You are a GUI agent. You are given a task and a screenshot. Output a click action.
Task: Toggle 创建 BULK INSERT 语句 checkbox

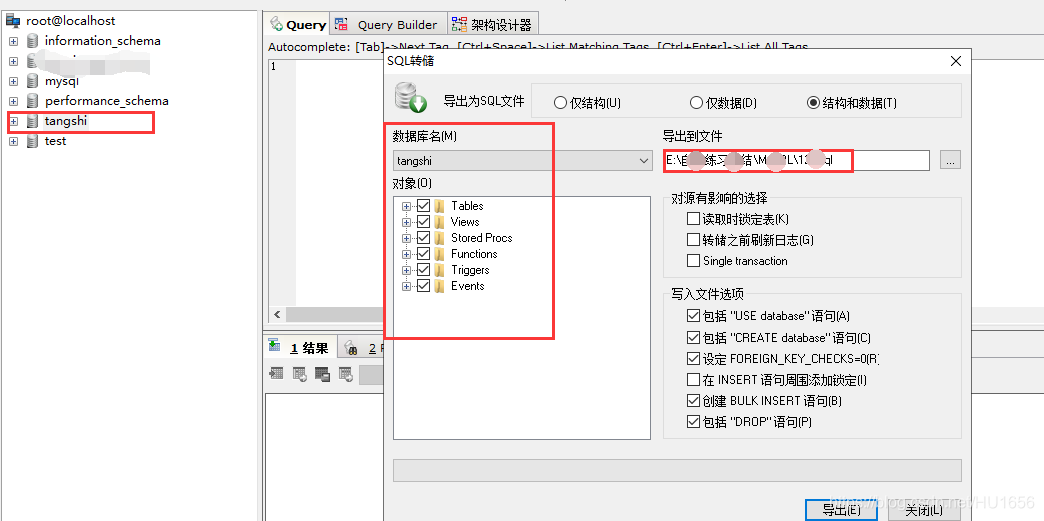[x=693, y=401]
